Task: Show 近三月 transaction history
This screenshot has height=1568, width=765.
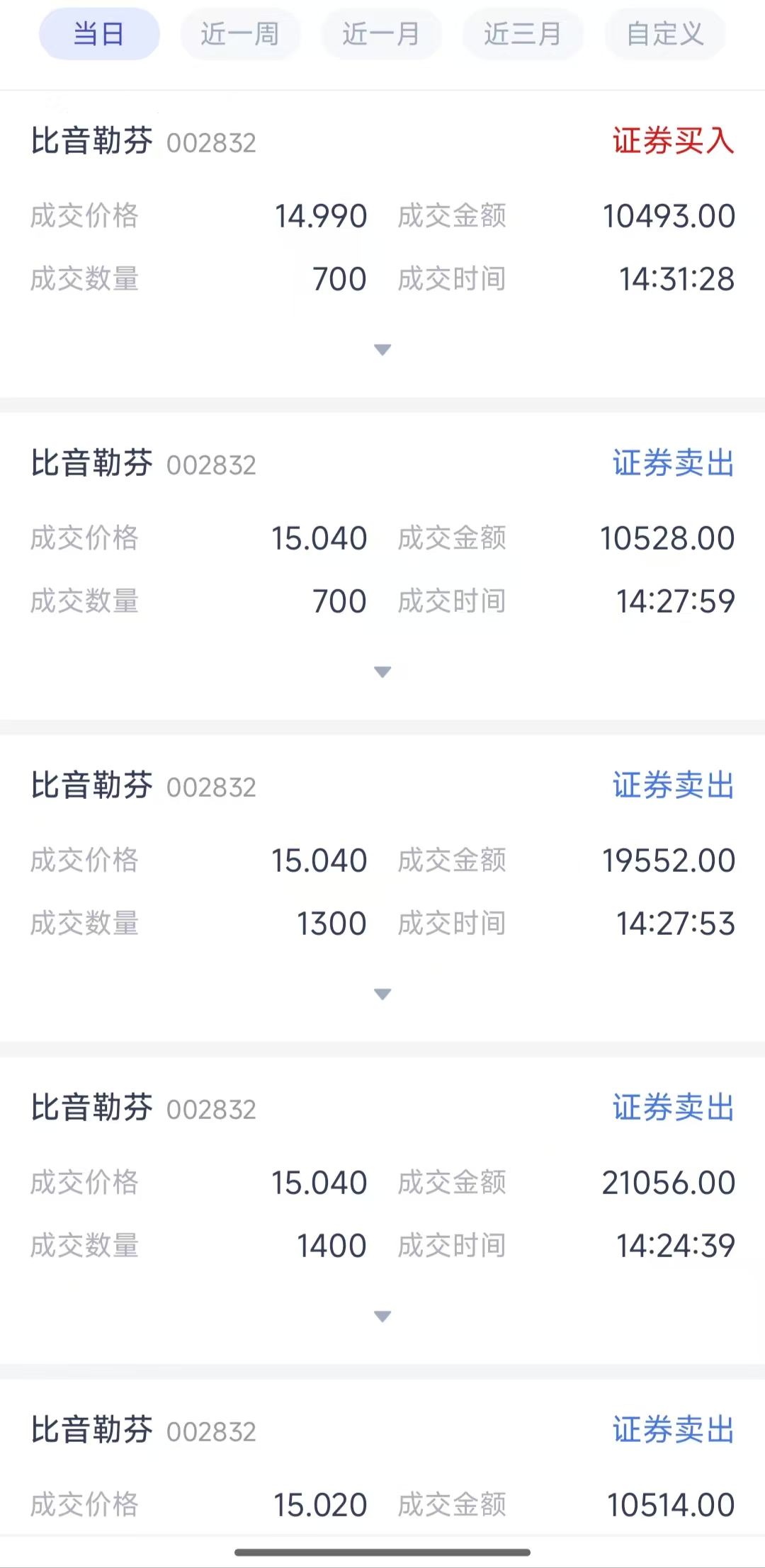Action: coord(523,34)
